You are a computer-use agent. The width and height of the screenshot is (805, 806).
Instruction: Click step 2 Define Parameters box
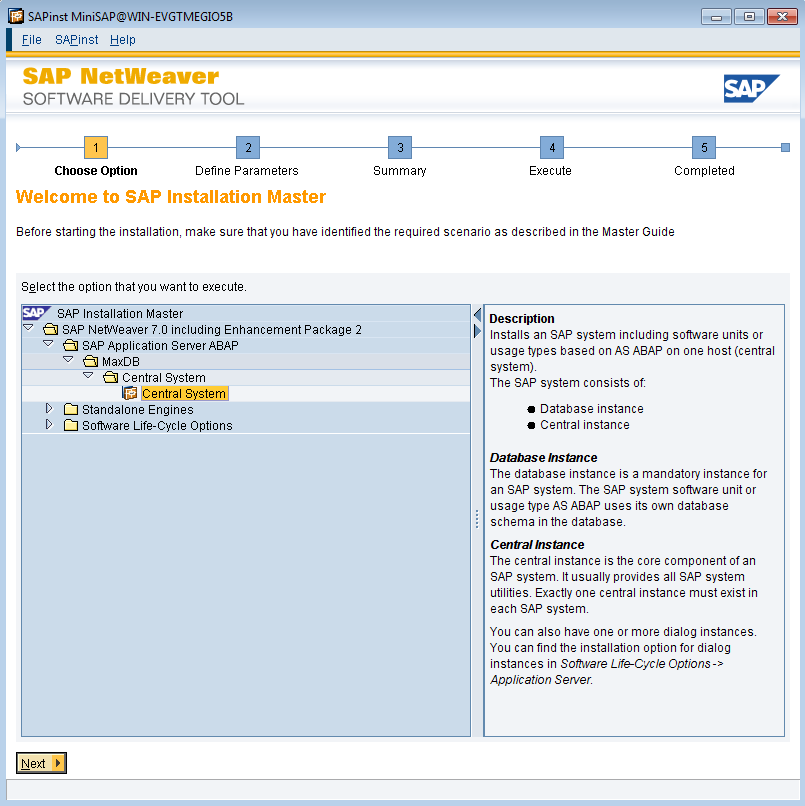coord(247,147)
